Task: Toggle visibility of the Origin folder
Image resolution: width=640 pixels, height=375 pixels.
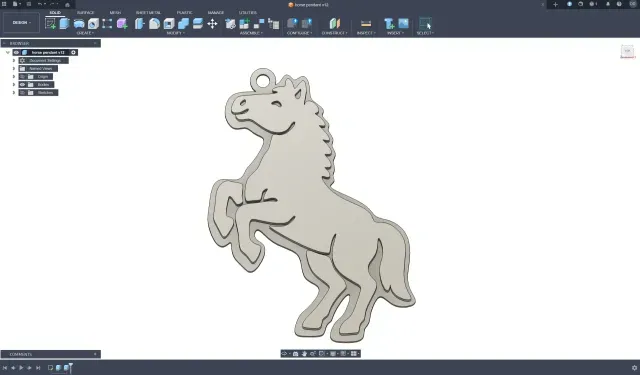Action: 22,76
